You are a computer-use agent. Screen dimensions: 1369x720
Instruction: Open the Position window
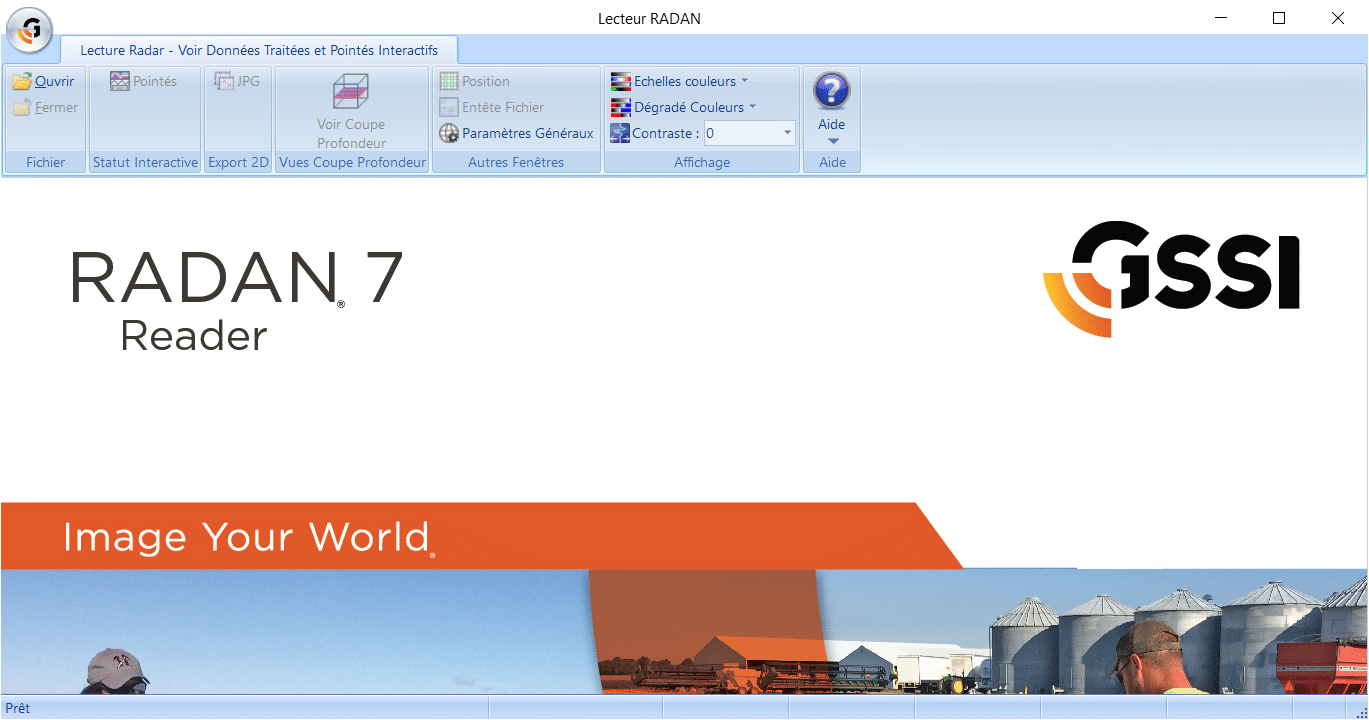(x=475, y=82)
